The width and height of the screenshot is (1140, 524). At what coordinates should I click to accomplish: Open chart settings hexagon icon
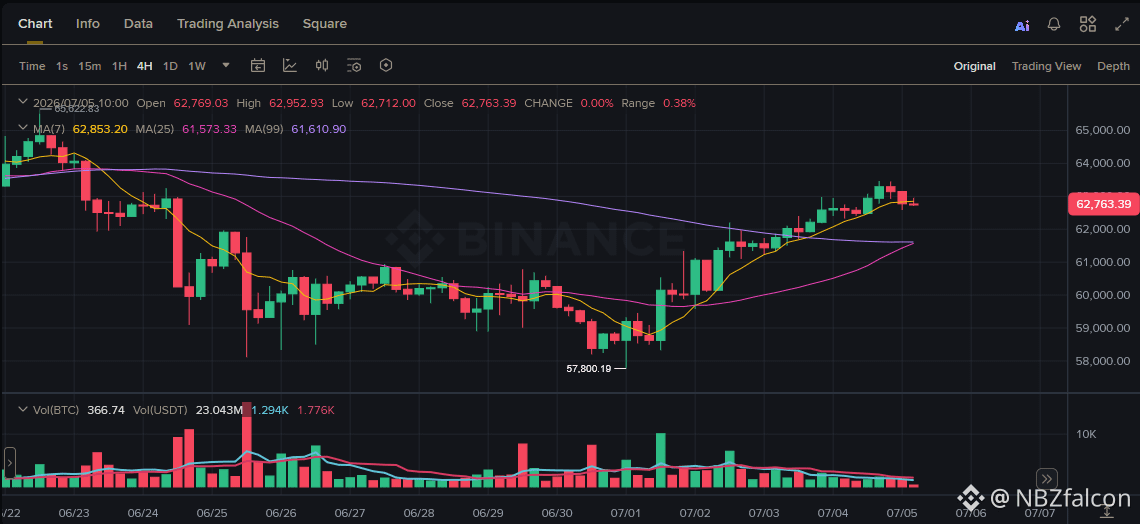tap(386, 65)
